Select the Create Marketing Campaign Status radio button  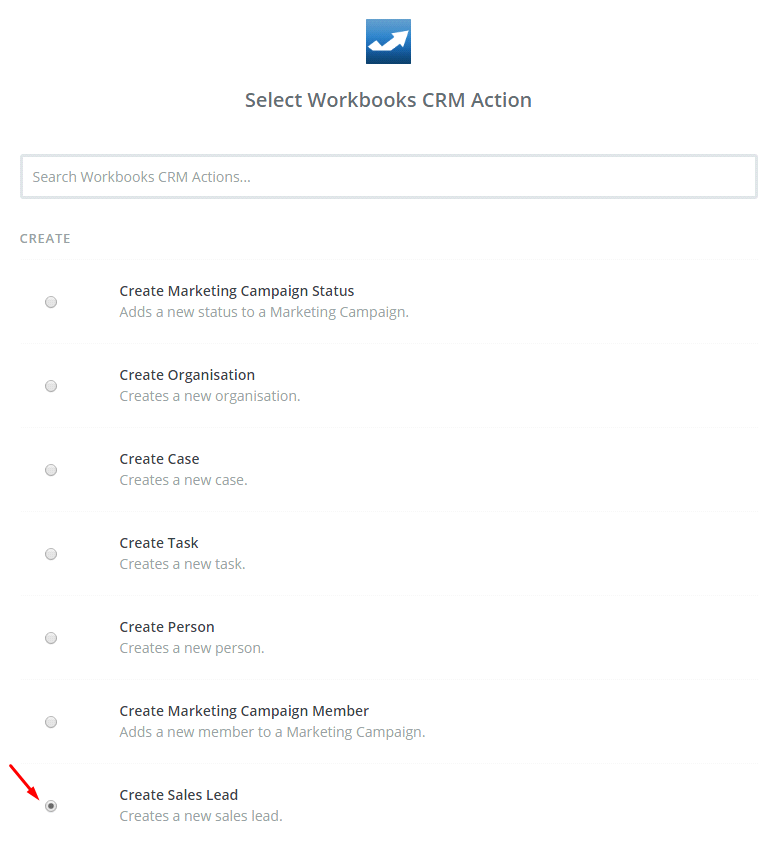click(x=51, y=302)
